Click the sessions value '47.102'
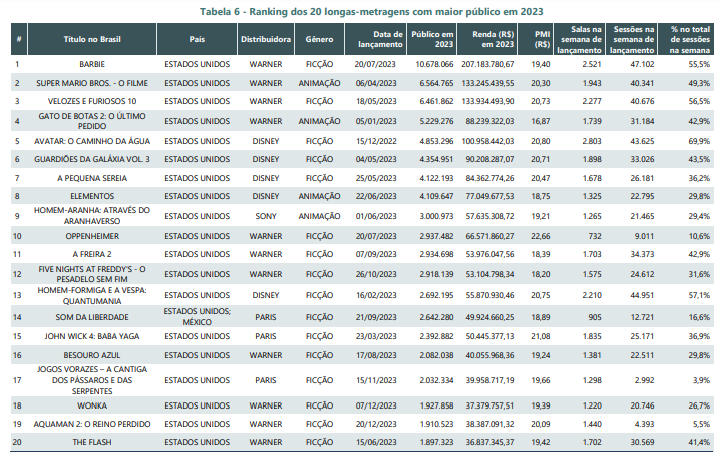This screenshot has height=465, width=723. (x=642, y=64)
